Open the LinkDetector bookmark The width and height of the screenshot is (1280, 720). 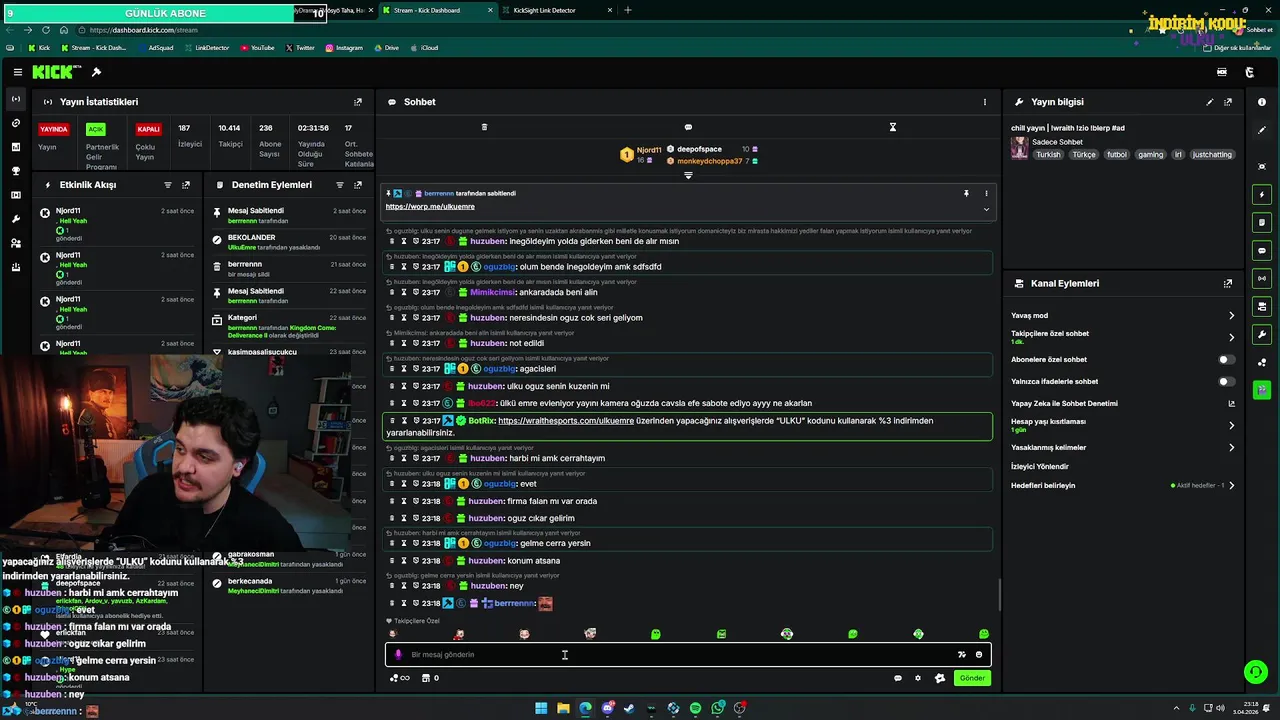point(205,48)
